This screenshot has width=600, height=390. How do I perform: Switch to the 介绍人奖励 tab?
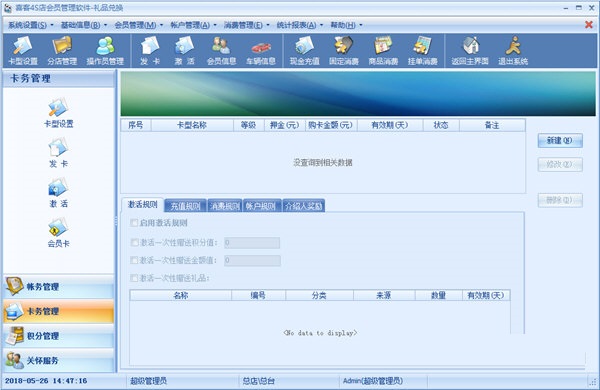tap(304, 206)
